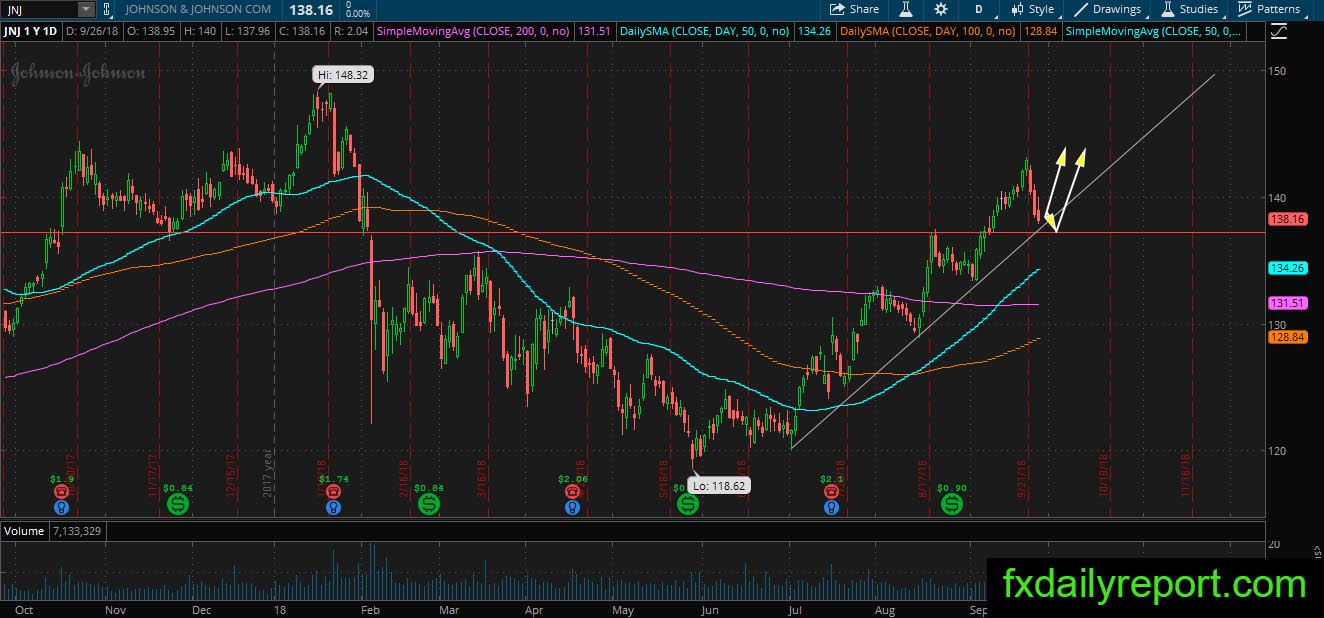Click the dividend icon beside the Lo: 118.62 bubble
1324x618 pixels.
[x=688, y=505]
